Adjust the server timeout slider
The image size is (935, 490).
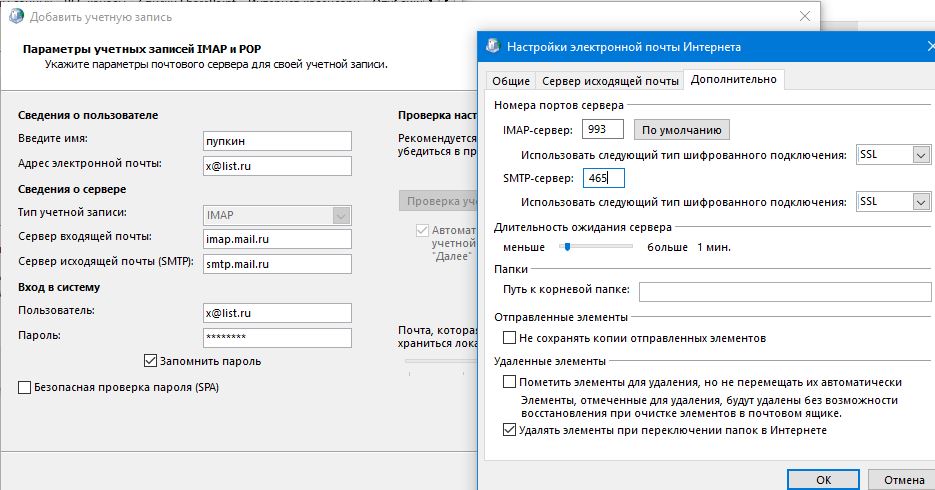(566, 246)
